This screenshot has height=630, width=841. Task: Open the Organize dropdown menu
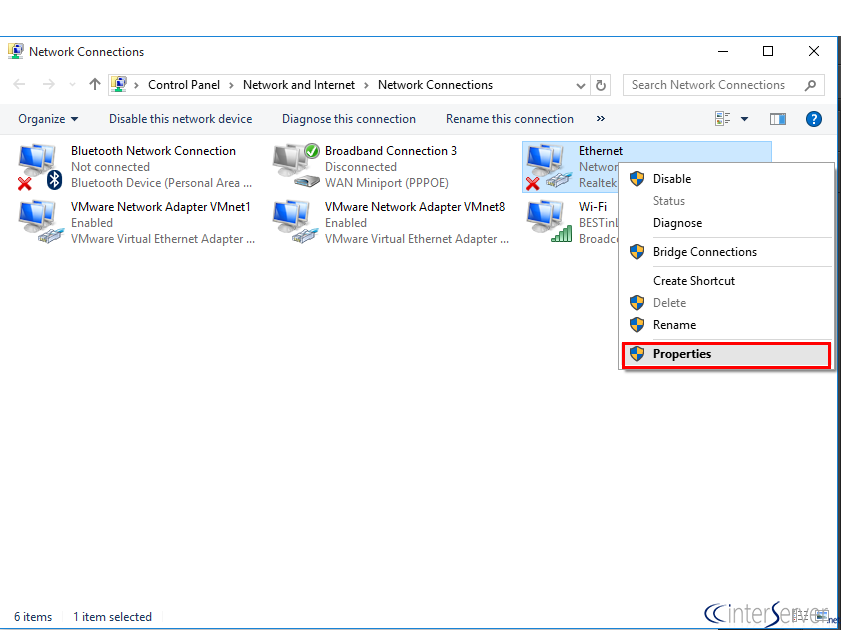click(48, 119)
